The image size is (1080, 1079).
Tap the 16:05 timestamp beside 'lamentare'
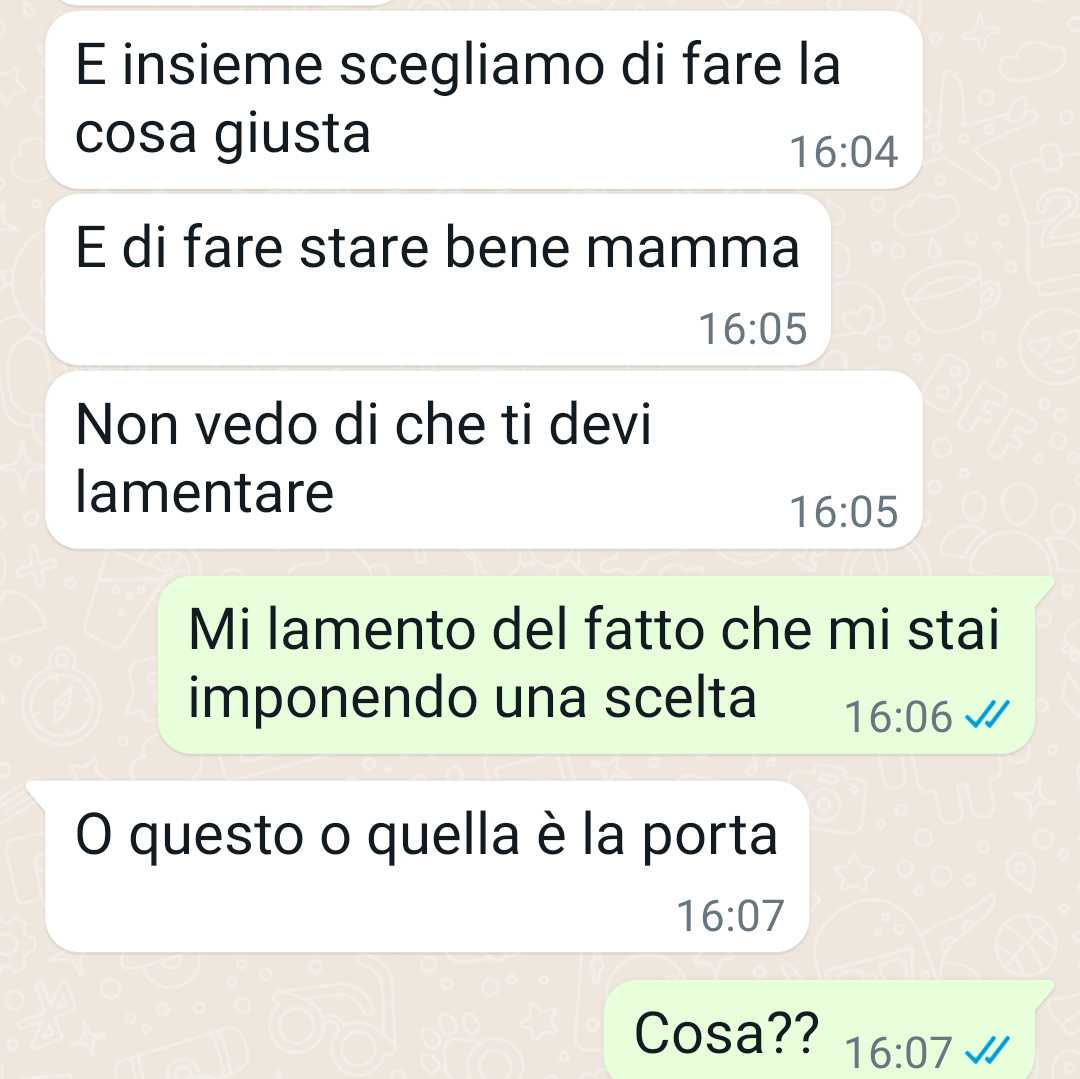[x=843, y=512]
